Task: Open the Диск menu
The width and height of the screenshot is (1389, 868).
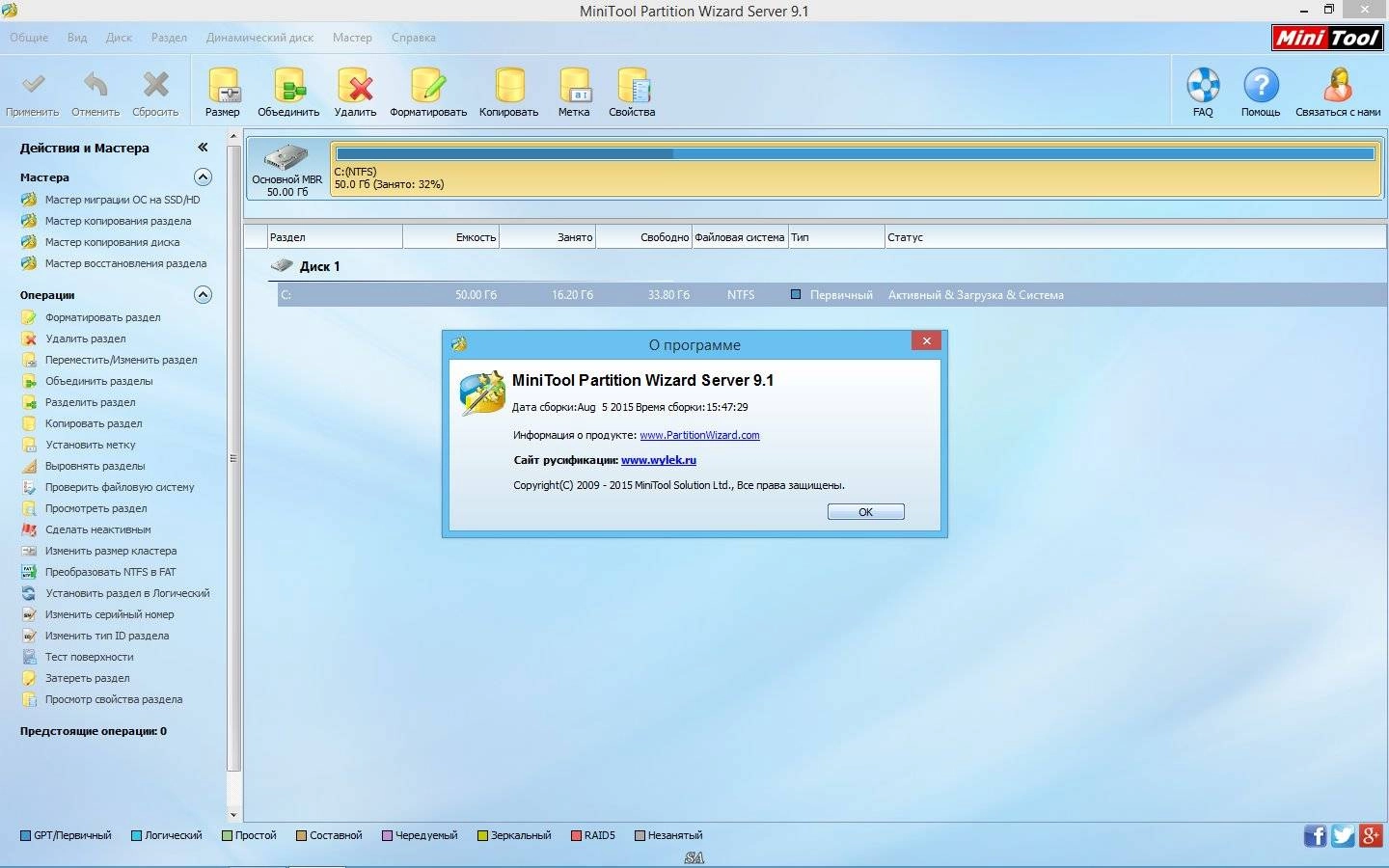Action: coord(119,38)
